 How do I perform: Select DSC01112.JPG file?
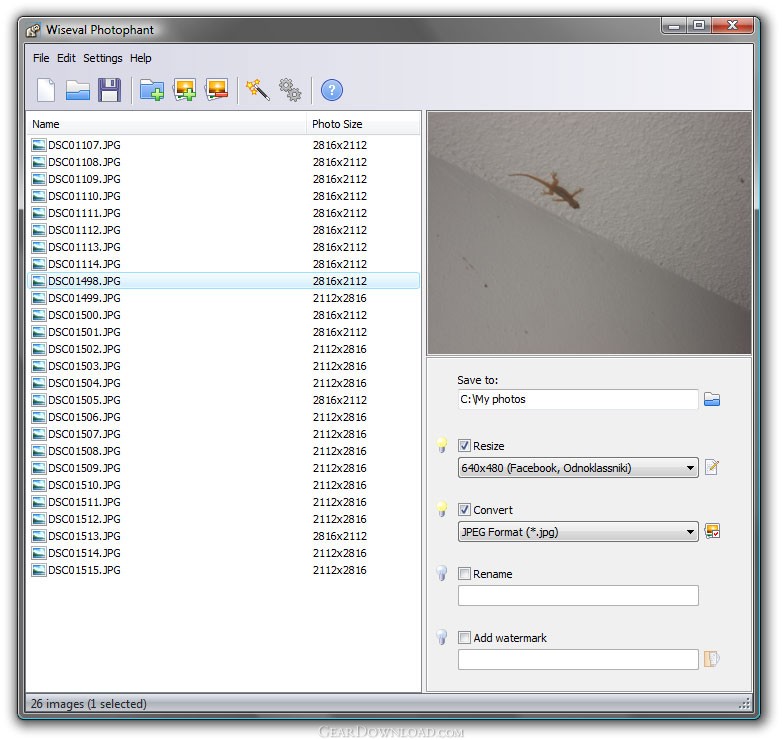point(223,230)
